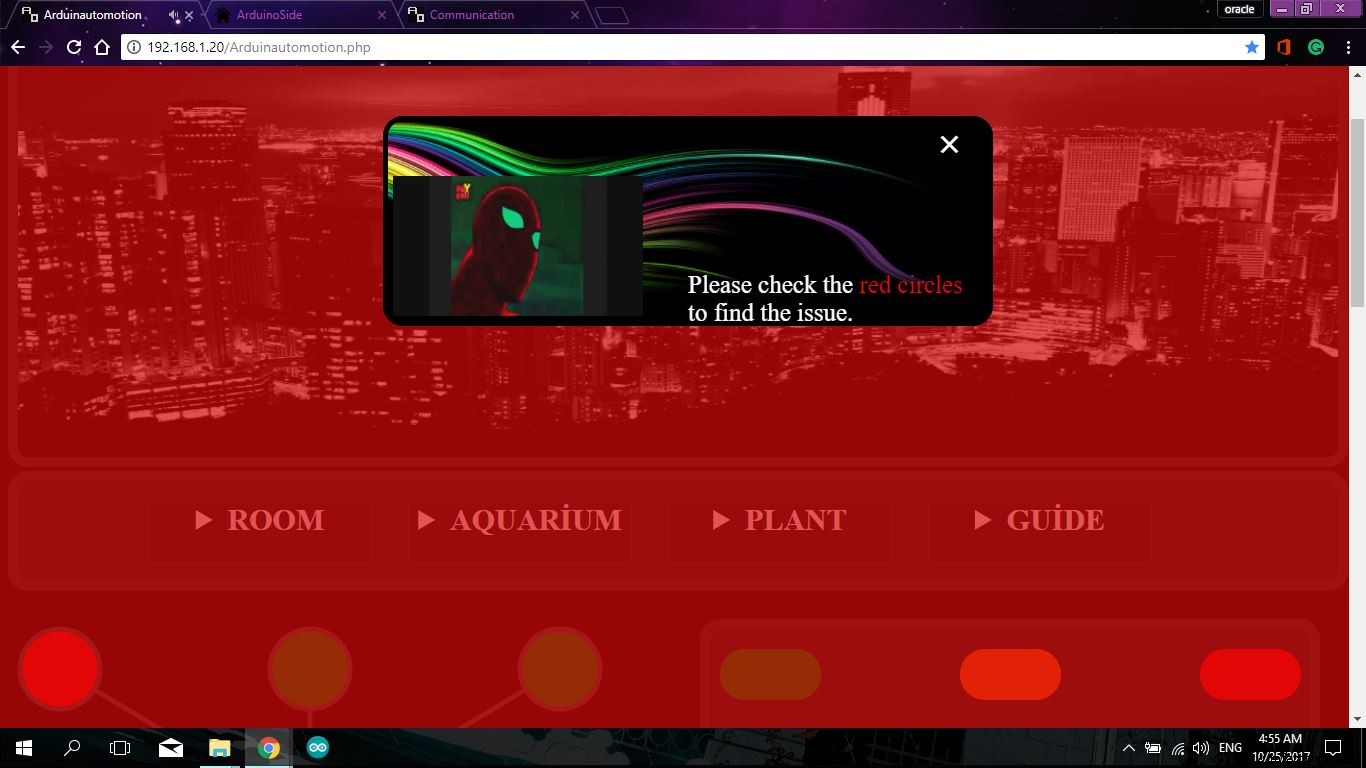Image resolution: width=1366 pixels, height=768 pixels.
Task: Expand the PLANT section
Action: [780, 520]
